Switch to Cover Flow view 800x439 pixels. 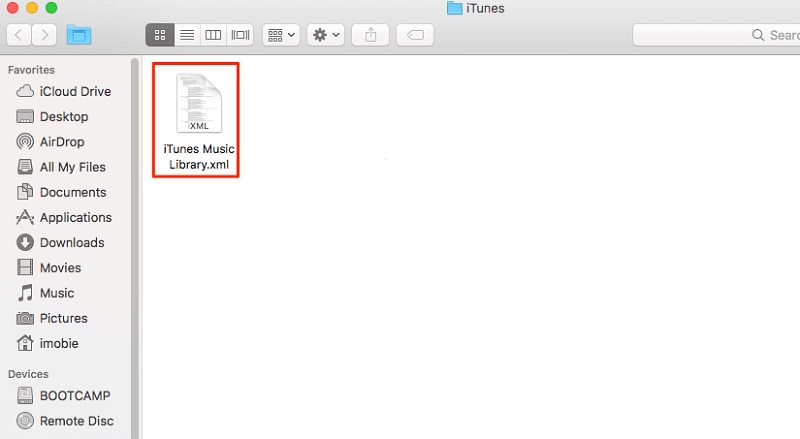coord(240,35)
